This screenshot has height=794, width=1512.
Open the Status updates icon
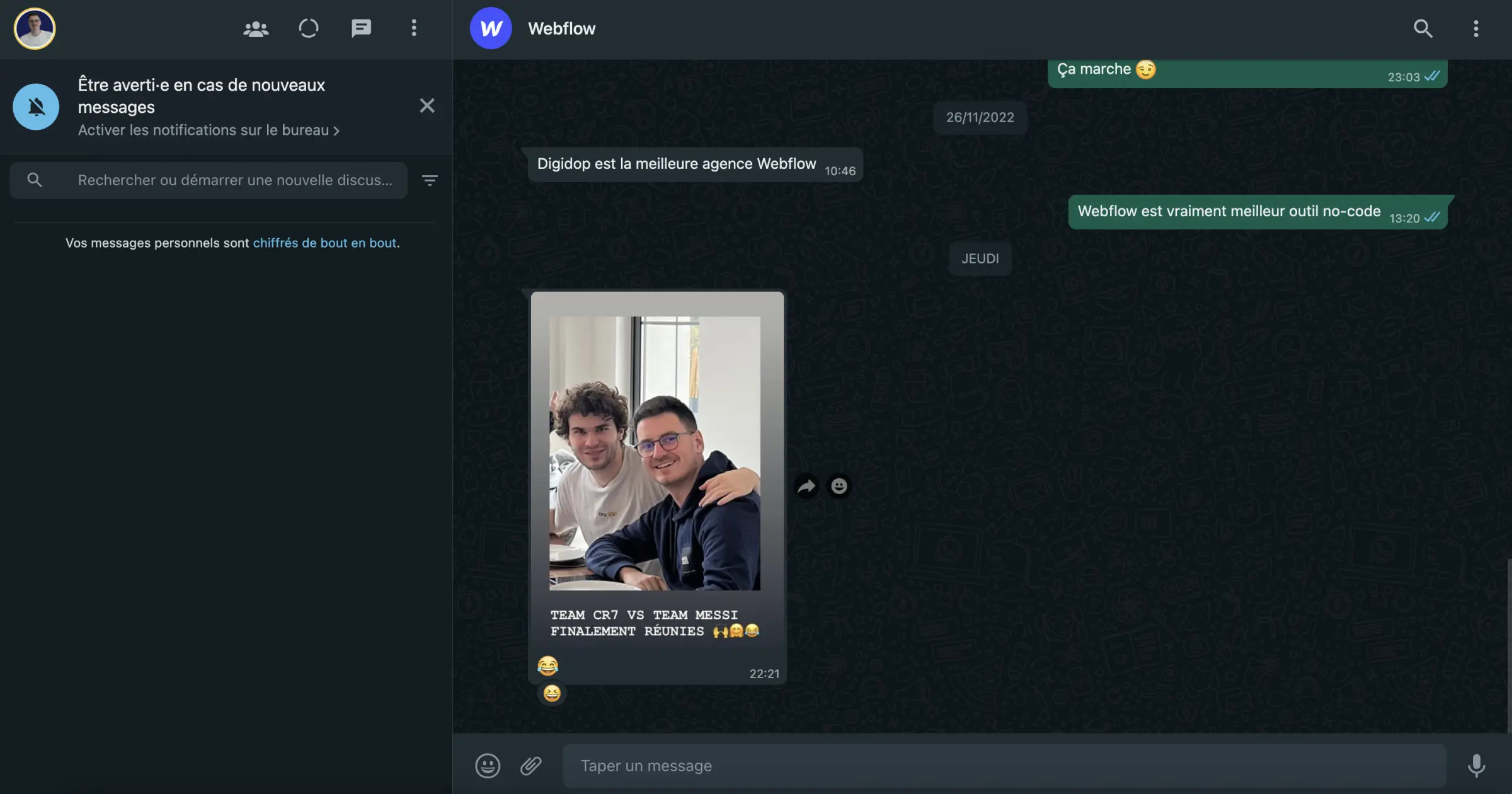(x=309, y=28)
